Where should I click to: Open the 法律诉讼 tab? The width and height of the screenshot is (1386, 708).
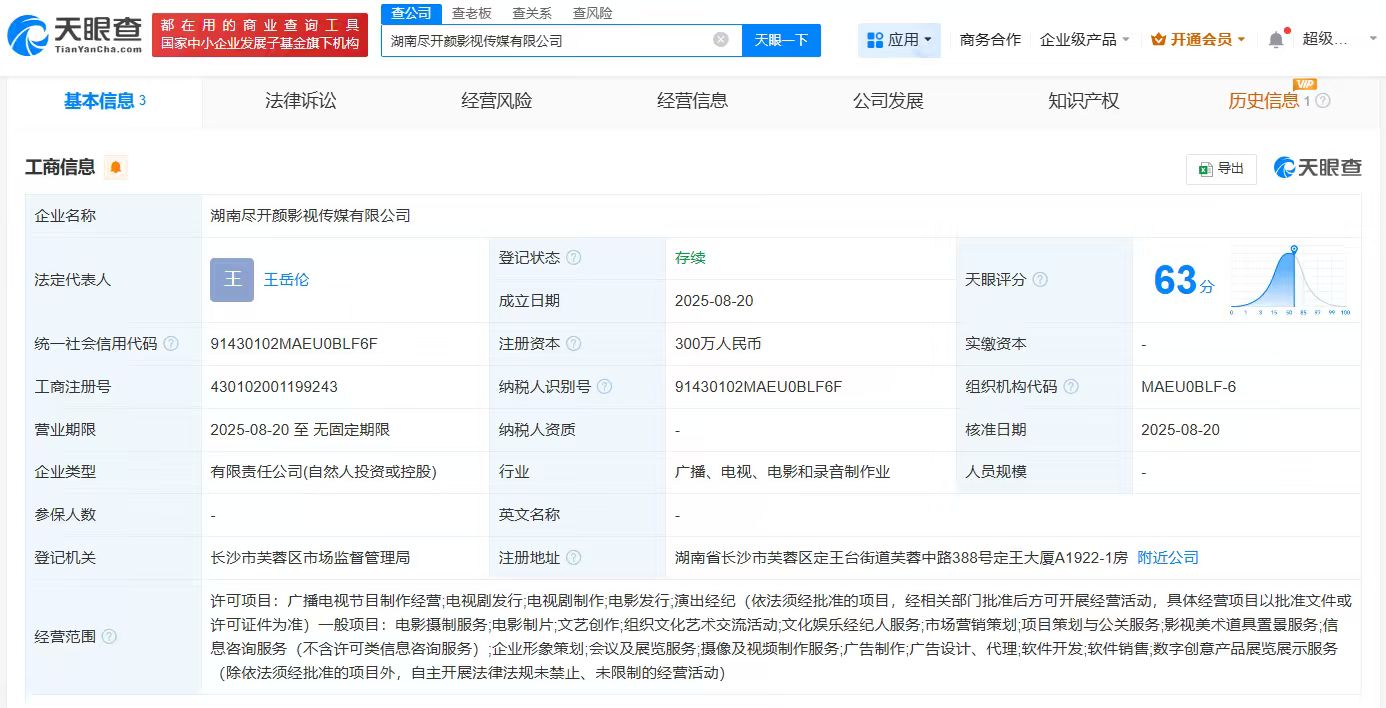pos(300,101)
